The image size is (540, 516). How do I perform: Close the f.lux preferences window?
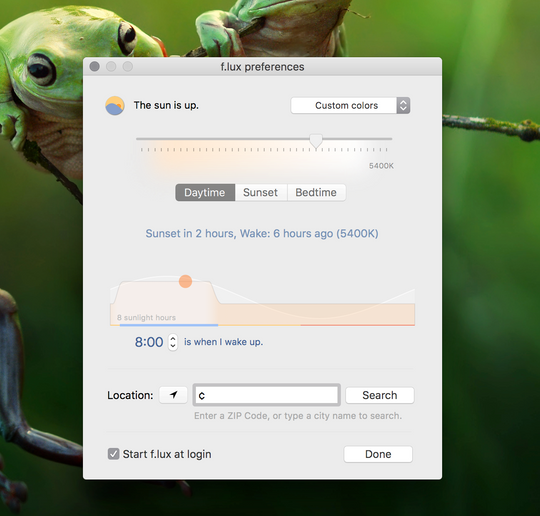click(95, 66)
